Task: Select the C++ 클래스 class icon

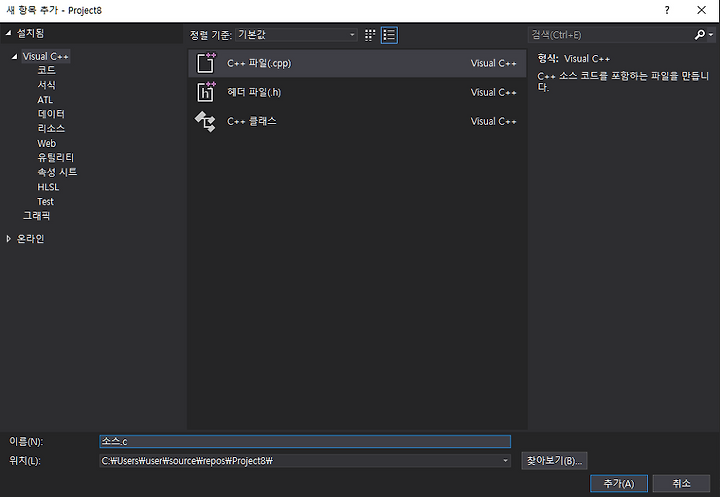Action: tap(205, 121)
